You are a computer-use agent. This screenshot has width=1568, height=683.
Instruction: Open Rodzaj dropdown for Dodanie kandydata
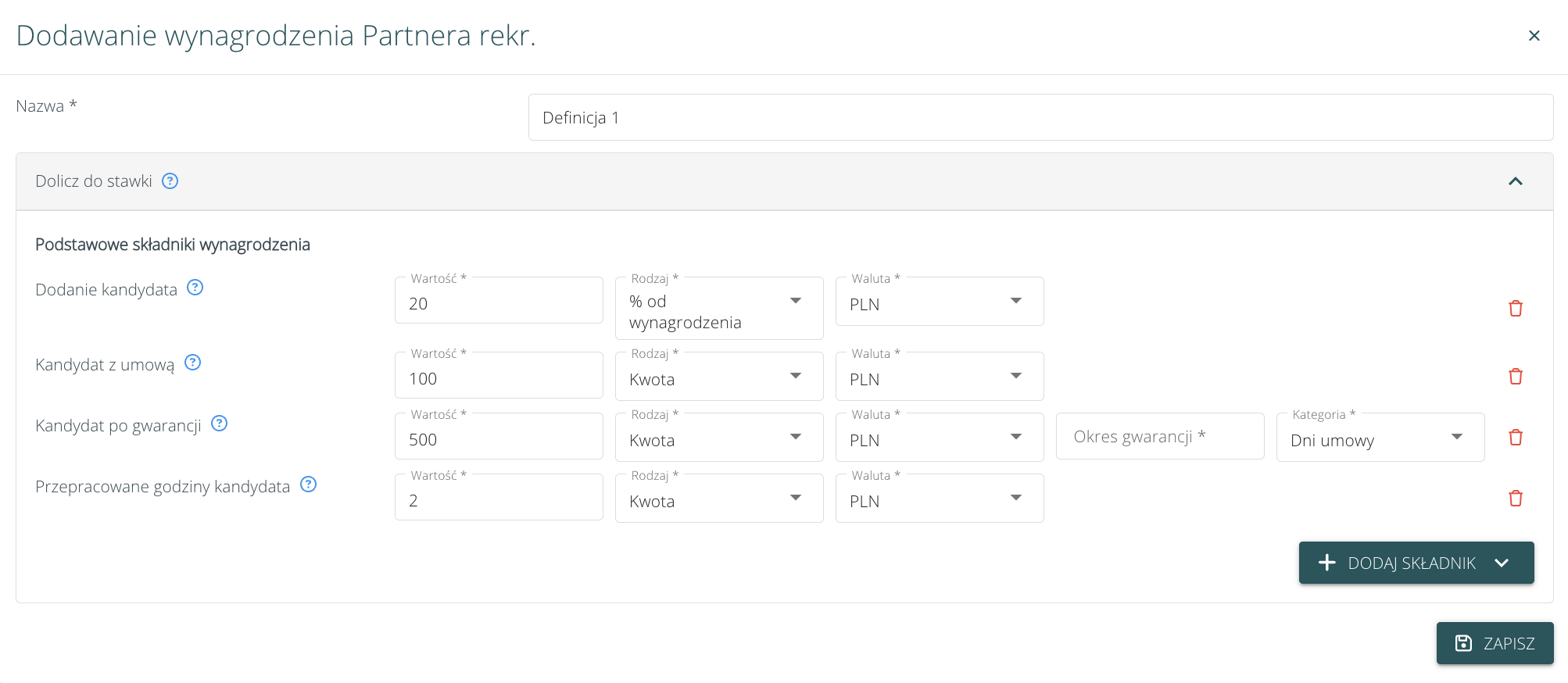coord(718,309)
